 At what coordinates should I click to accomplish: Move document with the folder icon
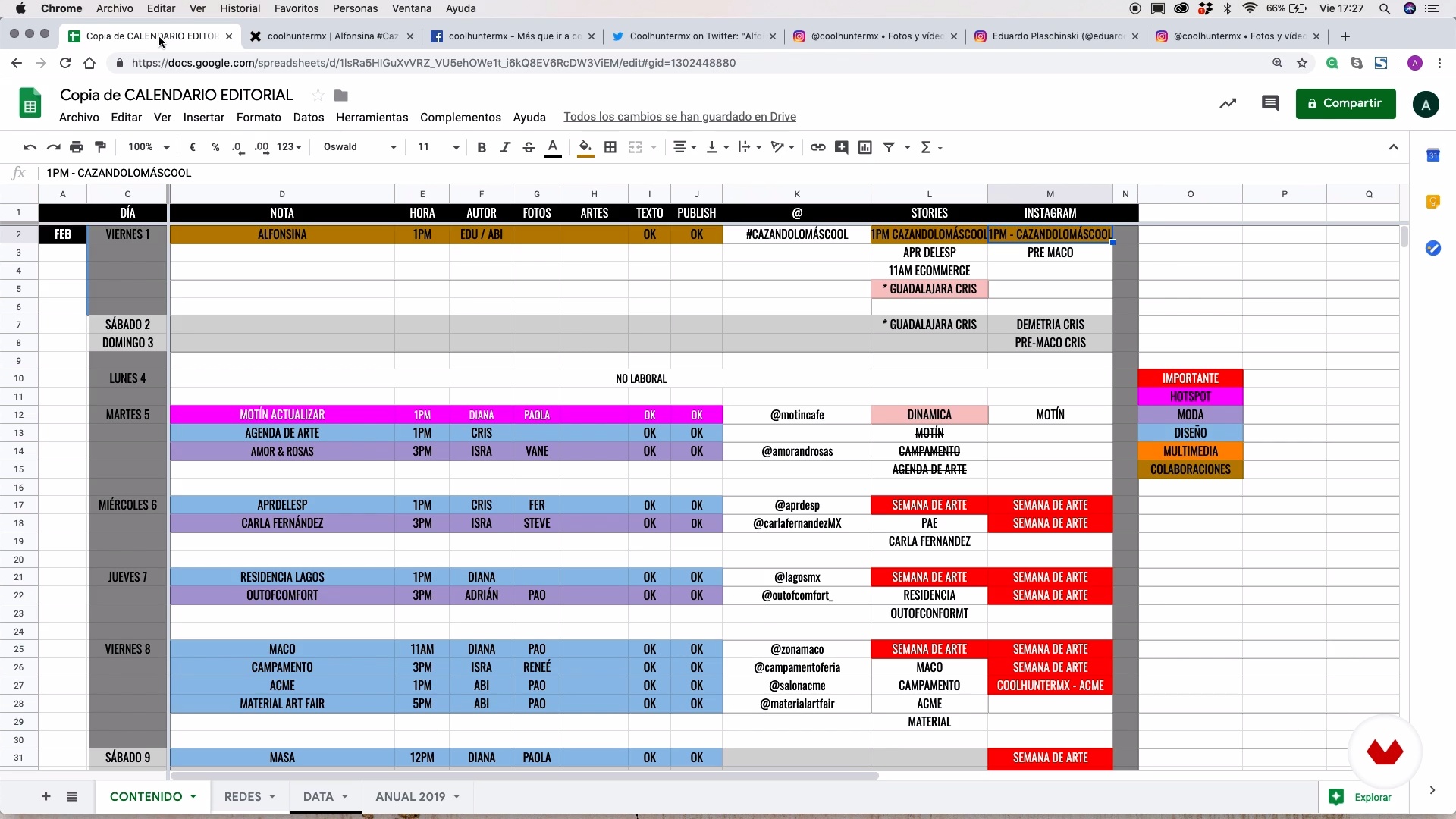coord(341,95)
